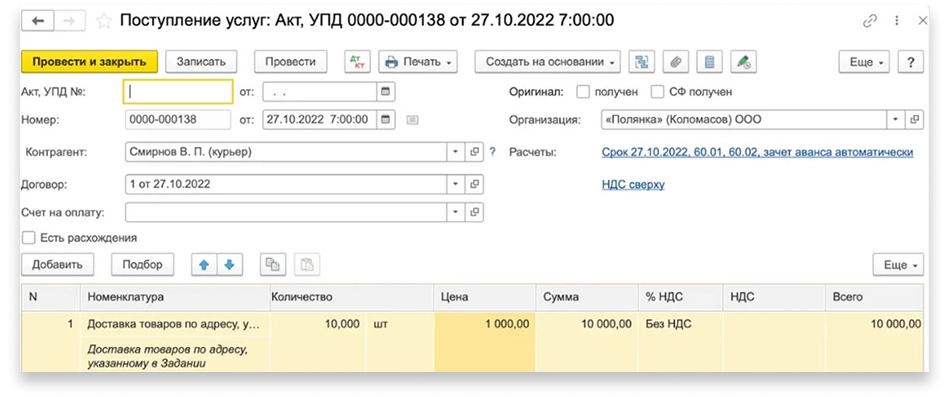Click the Сумма column header
Viewport: 950px width, 397px height.
coord(587,298)
